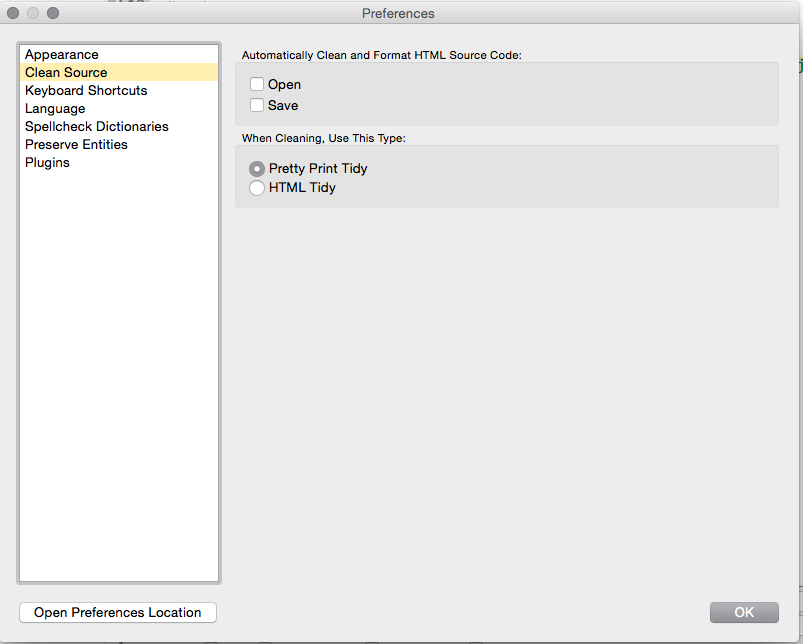Go to Keyboard Shortcuts preferences
This screenshot has height=644, width=803.
[x=86, y=90]
